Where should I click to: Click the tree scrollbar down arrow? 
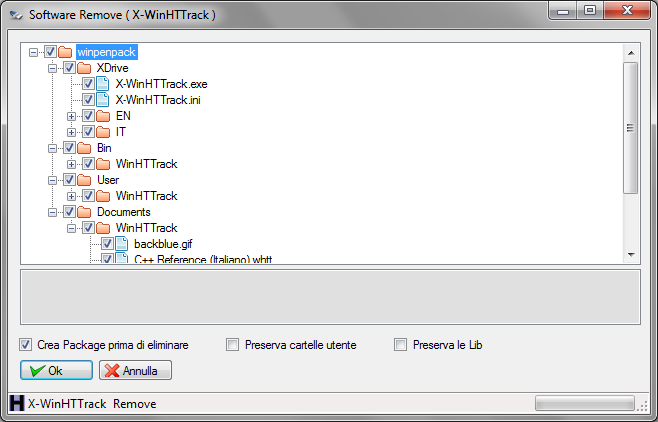click(x=631, y=255)
